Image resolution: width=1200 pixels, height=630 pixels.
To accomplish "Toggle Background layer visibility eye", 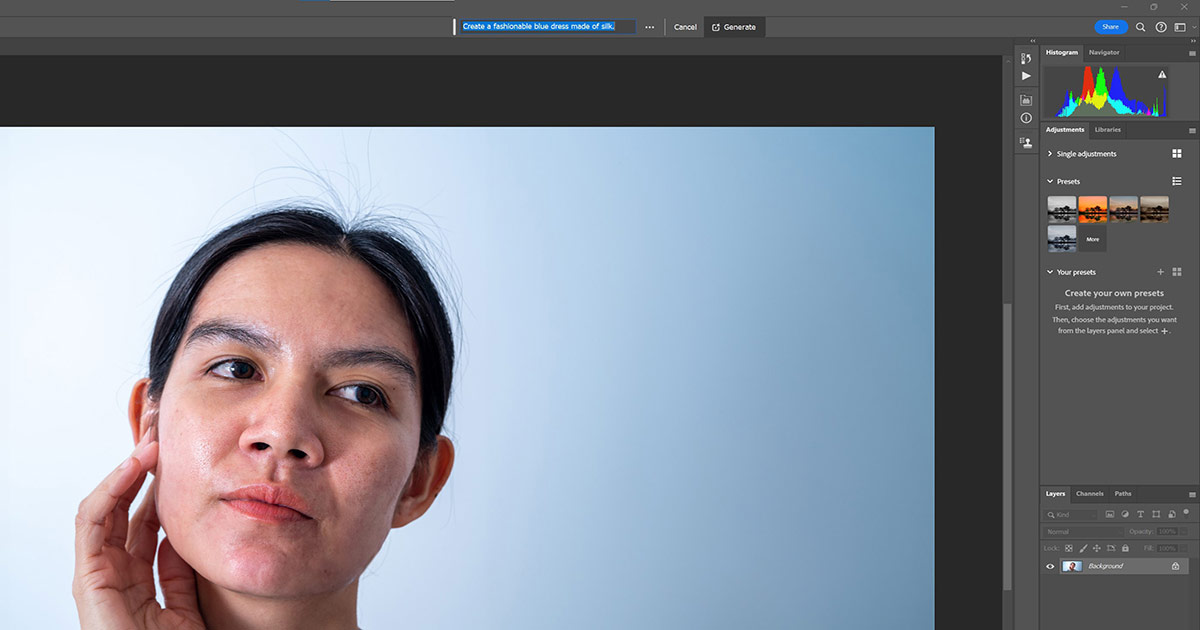I will 1050,566.
